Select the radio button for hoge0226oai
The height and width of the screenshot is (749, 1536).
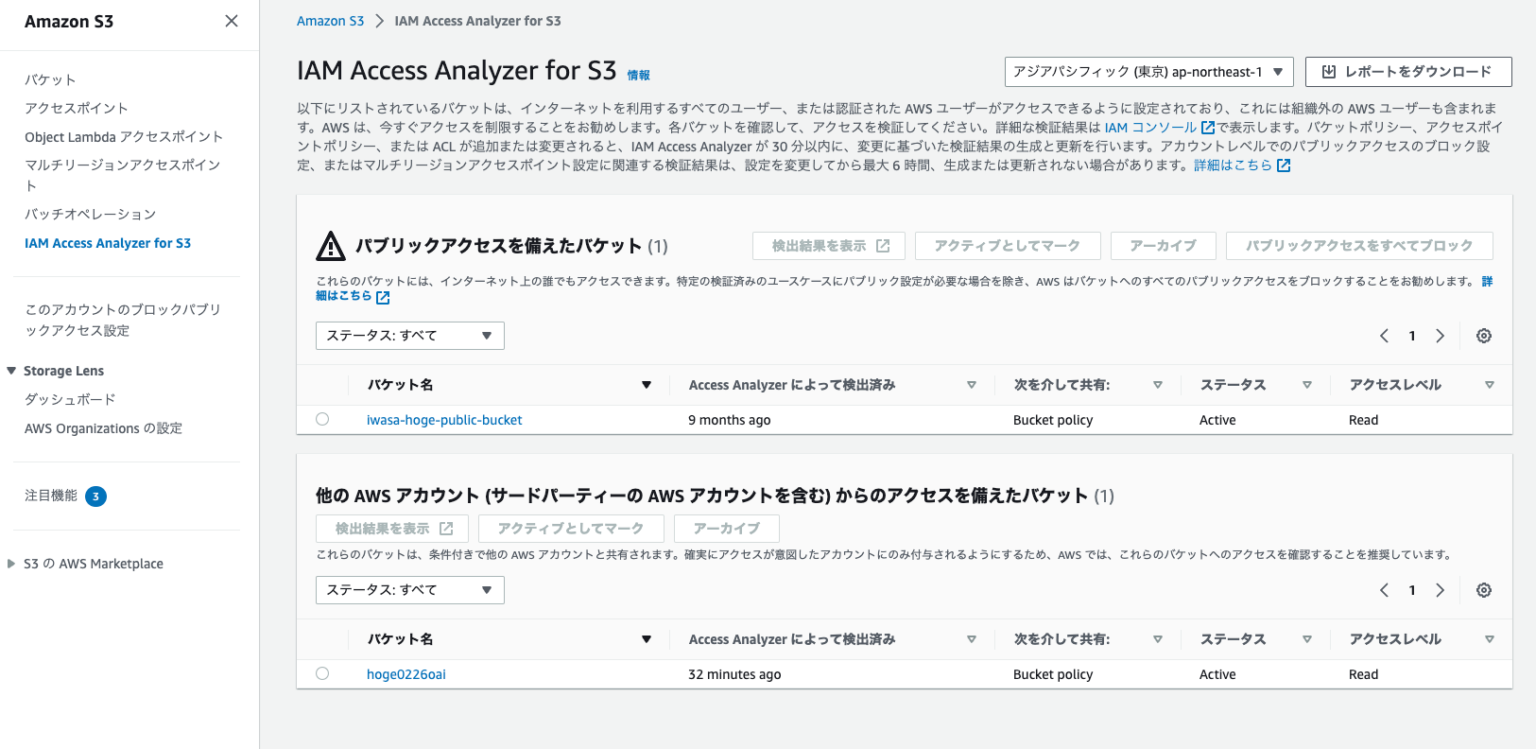point(322,673)
